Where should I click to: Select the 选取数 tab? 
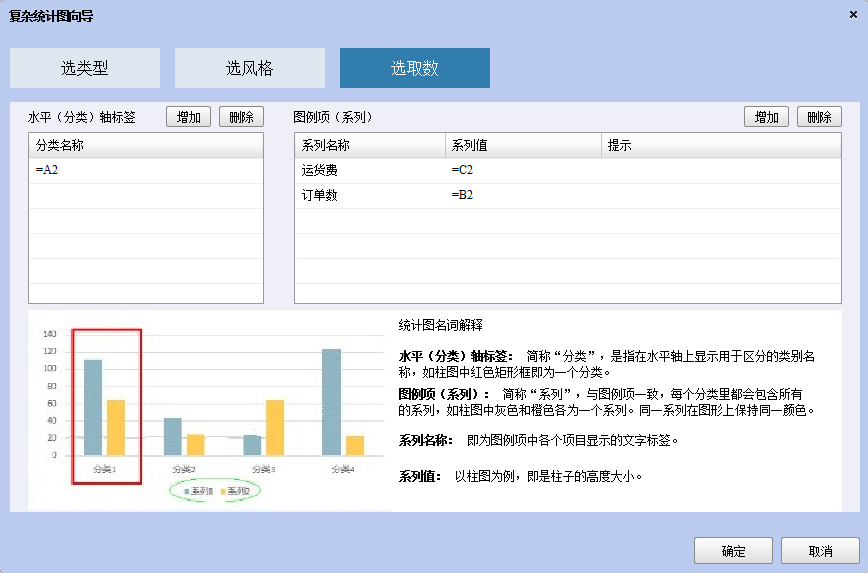point(414,68)
